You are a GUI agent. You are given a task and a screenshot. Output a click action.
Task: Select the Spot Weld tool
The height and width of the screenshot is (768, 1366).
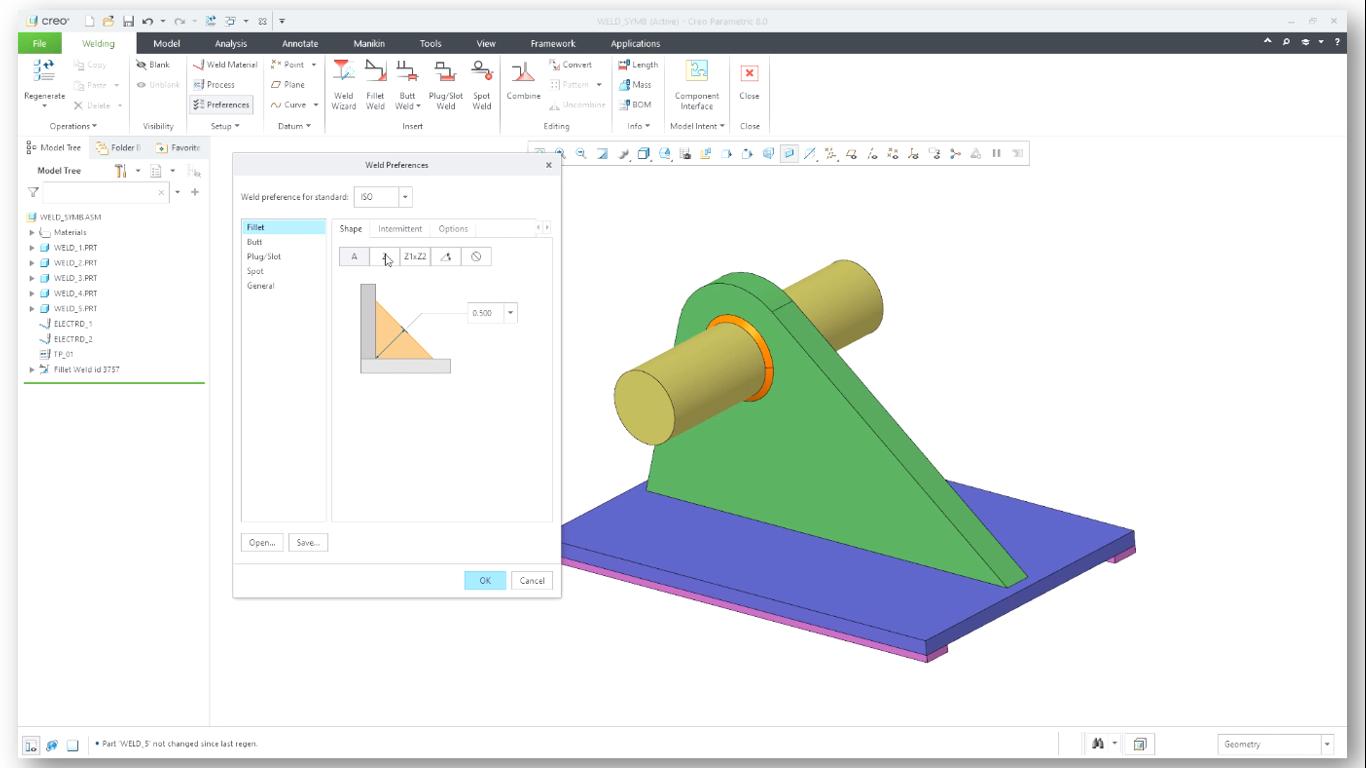481,85
